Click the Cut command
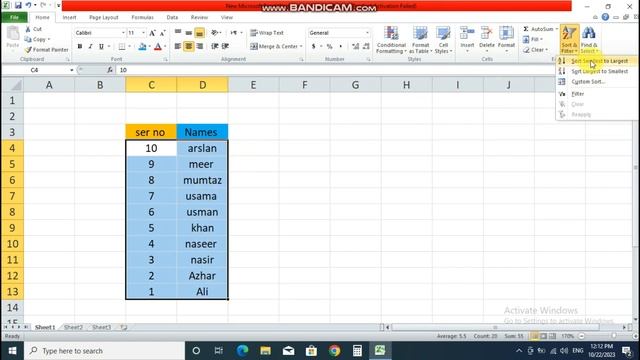The width and height of the screenshot is (640, 360). [x=33, y=29]
